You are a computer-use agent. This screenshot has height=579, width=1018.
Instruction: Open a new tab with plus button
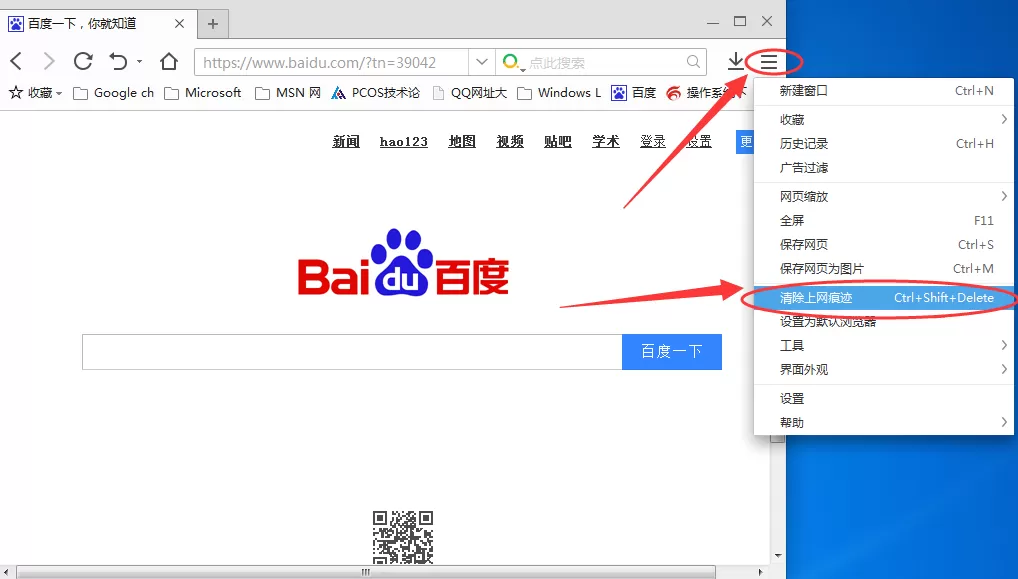(212, 25)
